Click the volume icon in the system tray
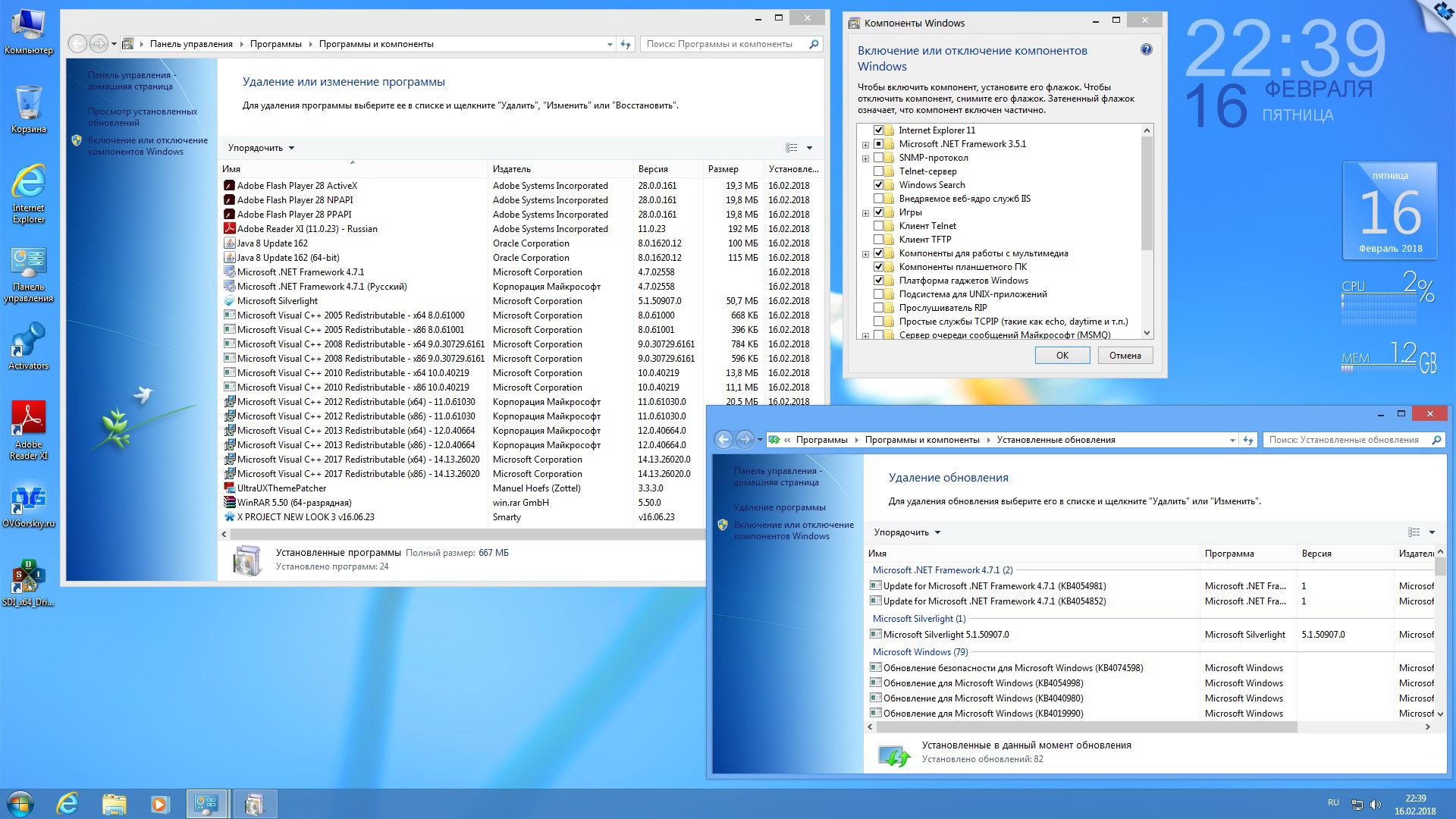 click(x=1376, y=804)
